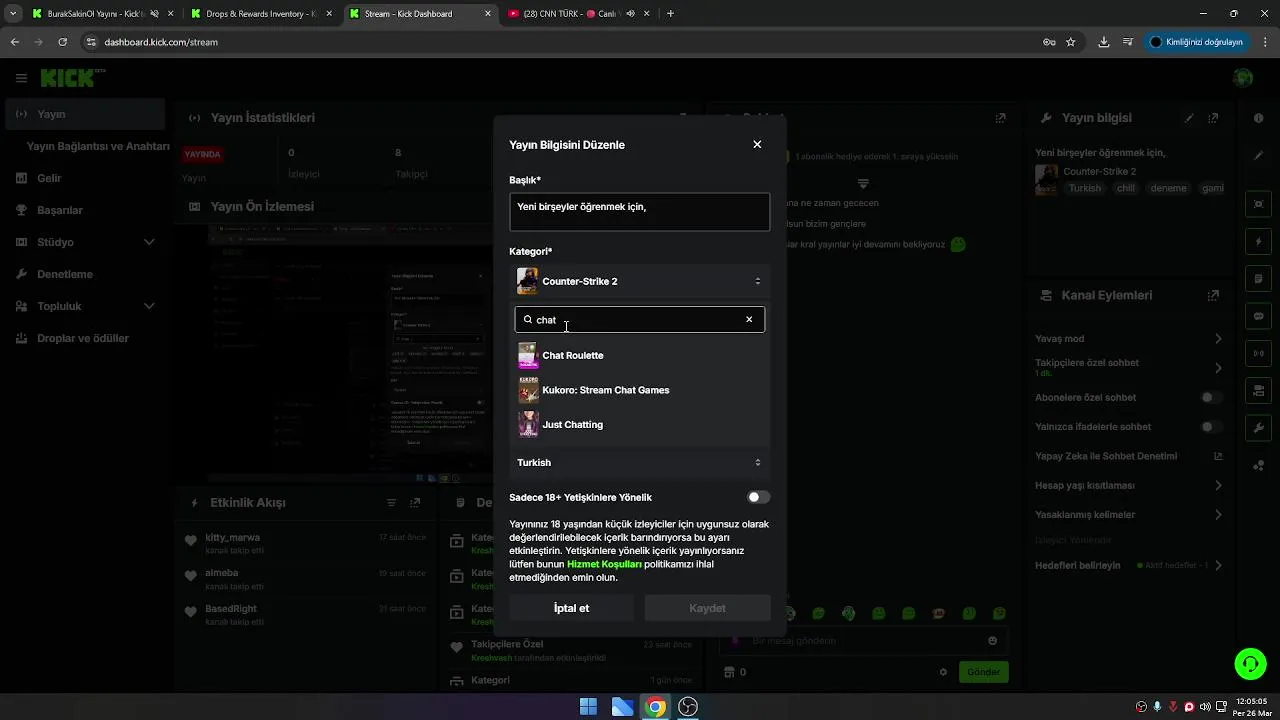Screen dimensions: 1280x720
Task: Open the Windows Start menu
Action: coord(588,707)
